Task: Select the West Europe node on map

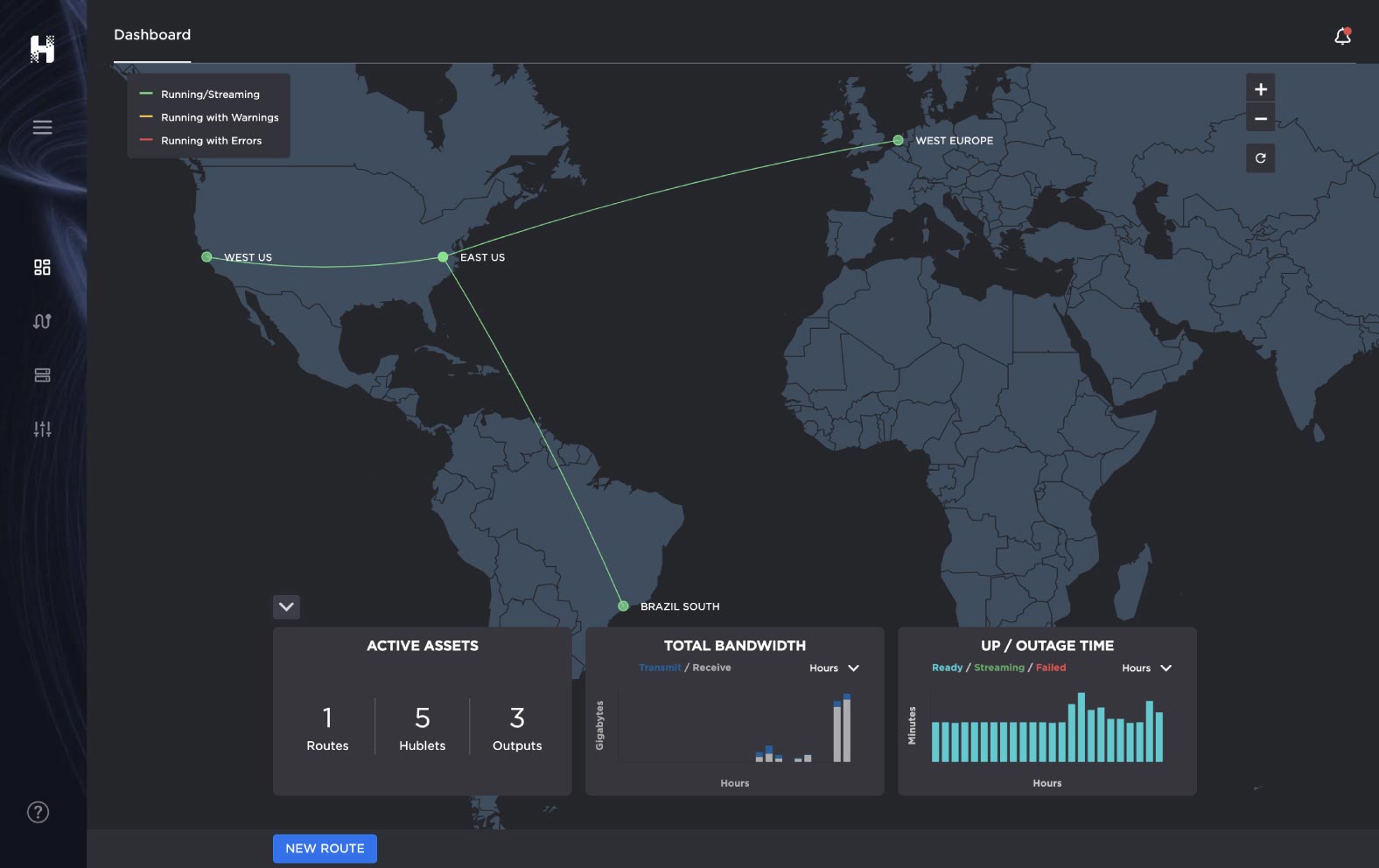Action: (x=898, y=140)
